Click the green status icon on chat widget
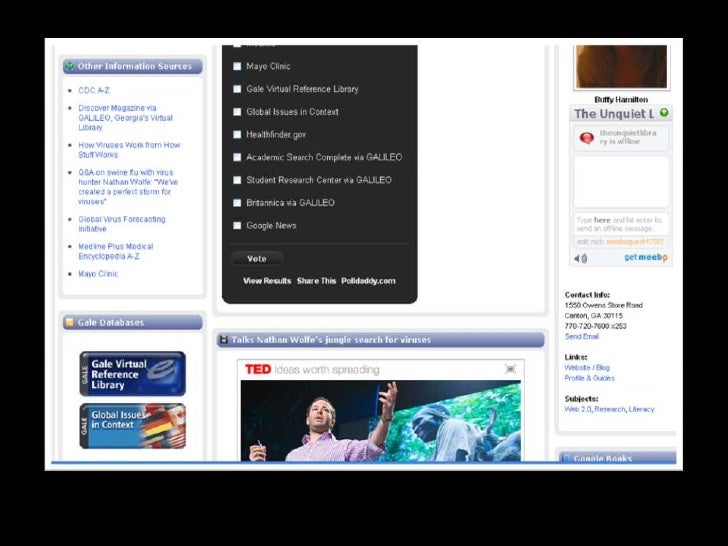Image resolution: width=728 pixels, height=546 pixels. pyautogui.click(x=664, y=112)
